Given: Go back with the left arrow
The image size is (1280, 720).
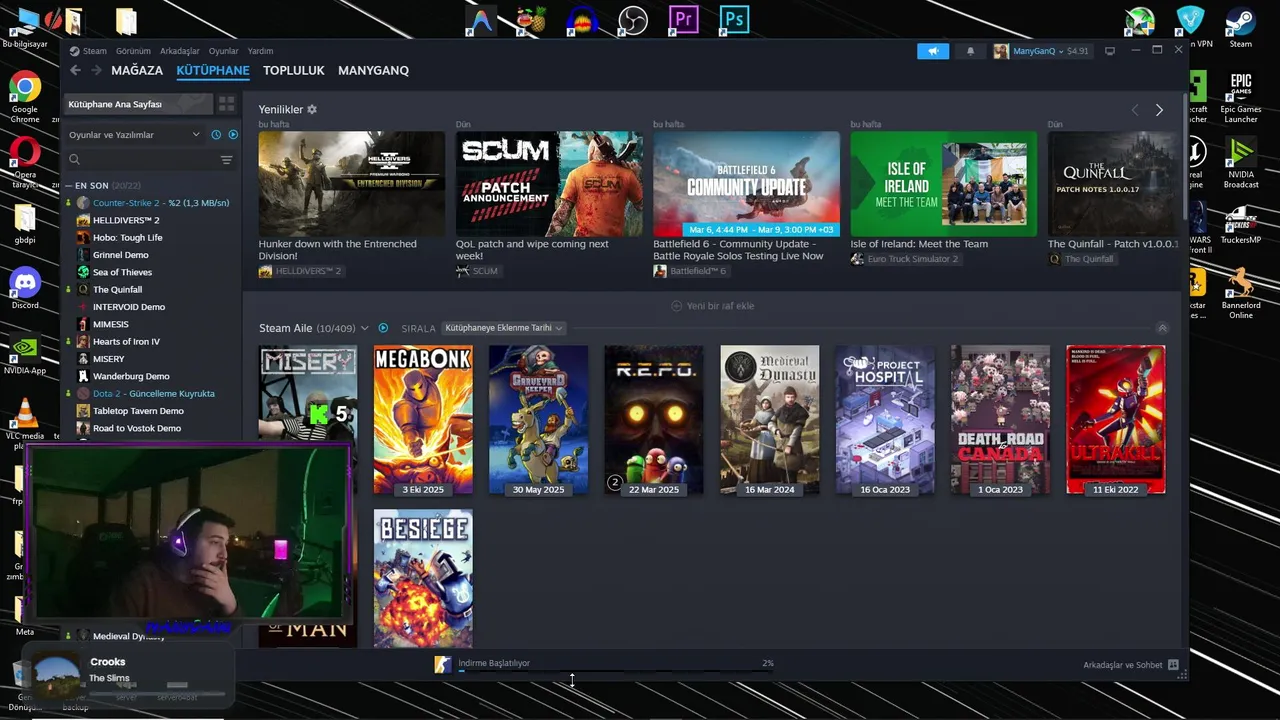Looking at the screenshot, I should click(x=75, y=70).
